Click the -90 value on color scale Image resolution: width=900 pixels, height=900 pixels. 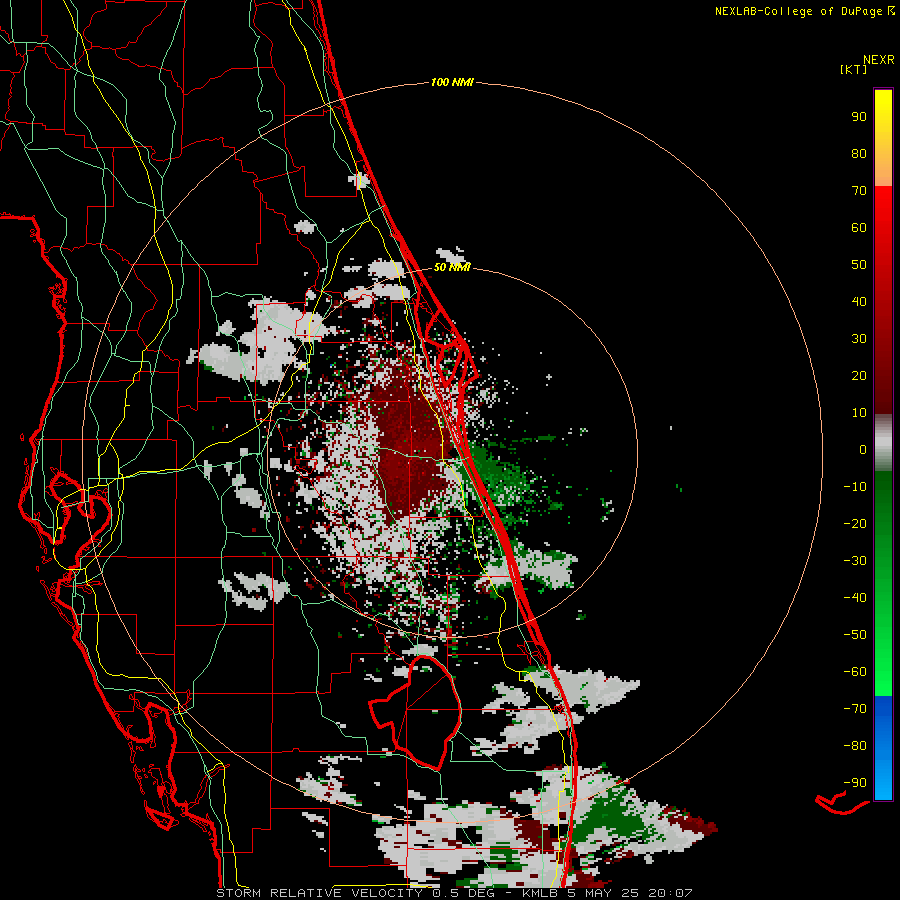point(855,782)
